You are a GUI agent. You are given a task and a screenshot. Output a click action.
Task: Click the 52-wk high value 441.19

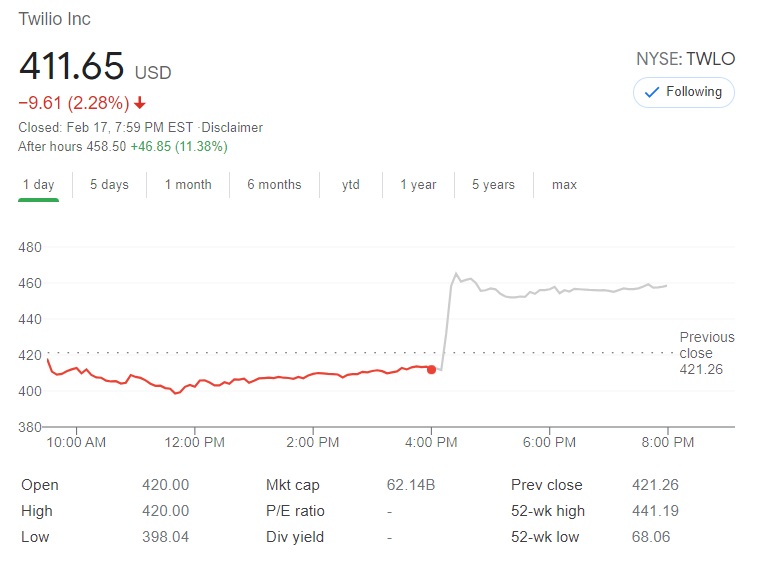(x=655, y=511)
